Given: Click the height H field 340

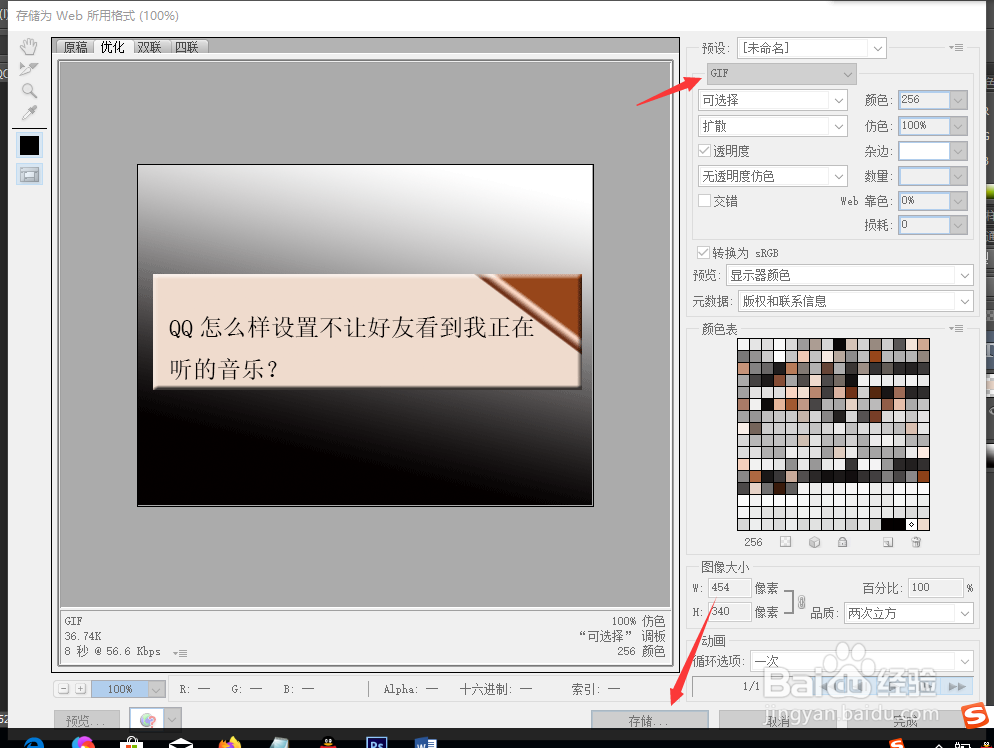Looking at the screenshot, I should point(730,611).
